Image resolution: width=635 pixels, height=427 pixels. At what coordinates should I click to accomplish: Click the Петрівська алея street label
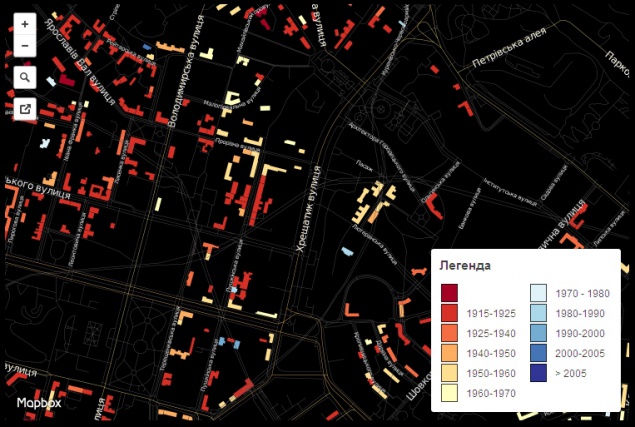point(509,47)
